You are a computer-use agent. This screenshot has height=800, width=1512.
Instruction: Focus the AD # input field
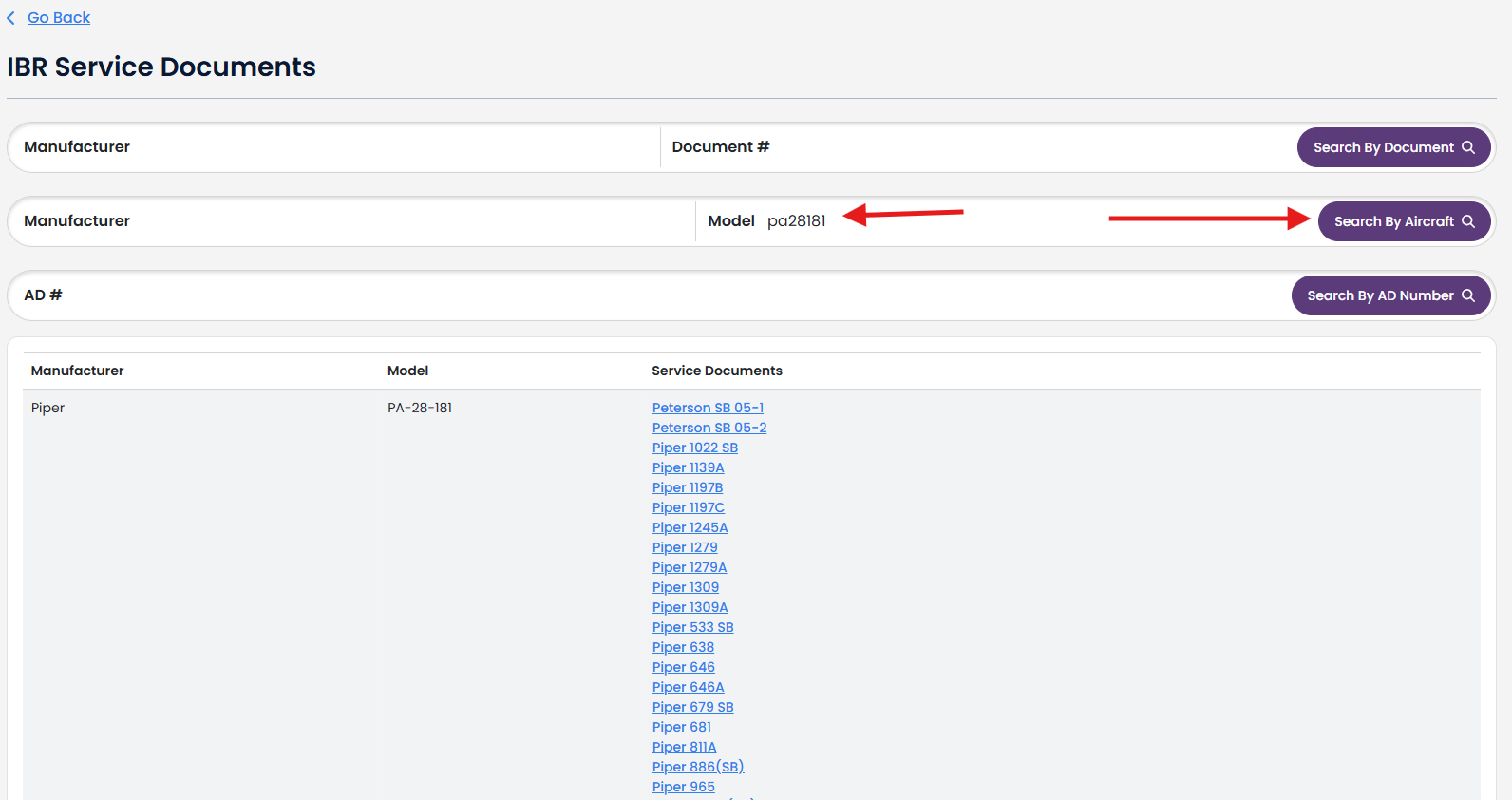[651, 295]
